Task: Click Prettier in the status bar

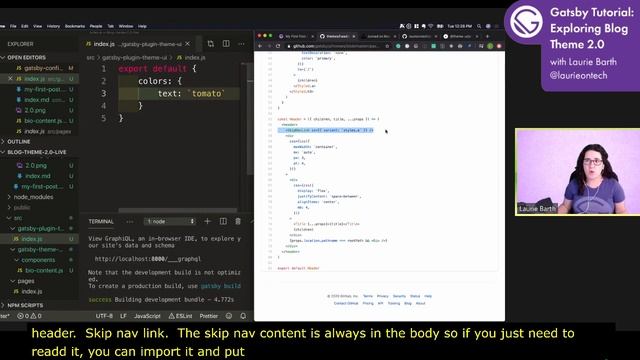Action: tap(209, 316)
